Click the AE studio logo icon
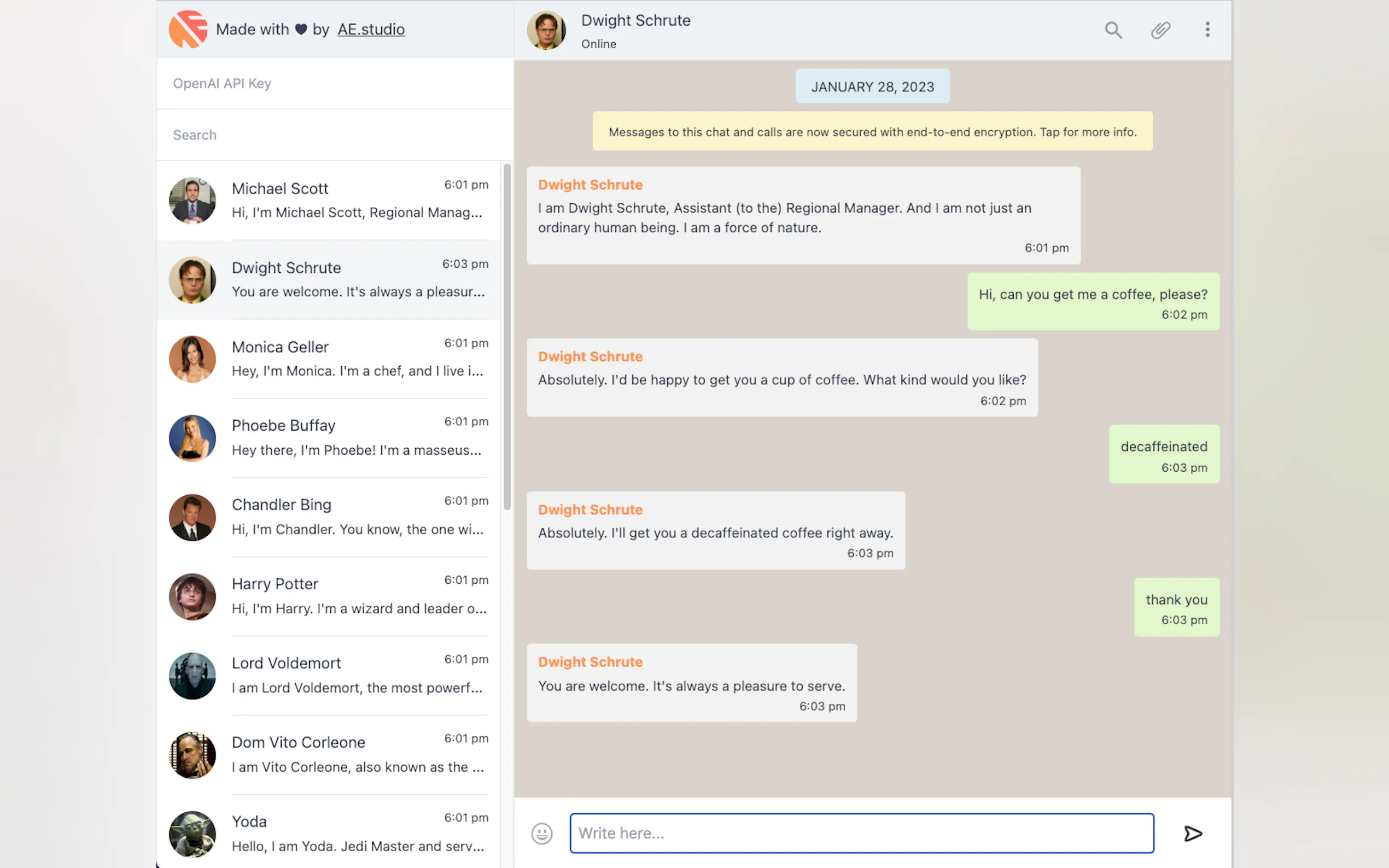The image size is (1389, 868). point(188,29)
